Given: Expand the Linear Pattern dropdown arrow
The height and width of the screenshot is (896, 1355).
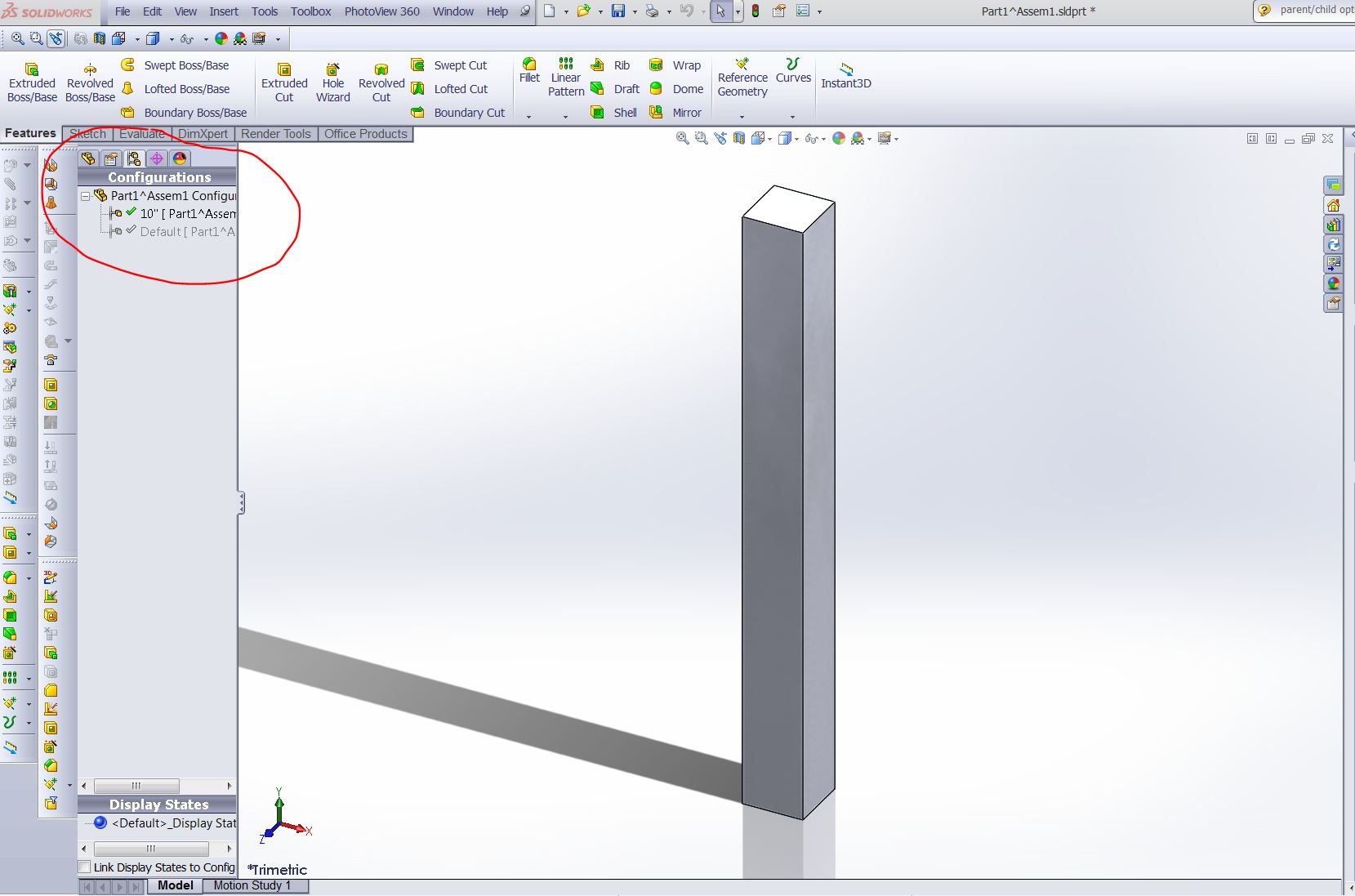Looking at the screenshot, I should (x=565, y=117).
